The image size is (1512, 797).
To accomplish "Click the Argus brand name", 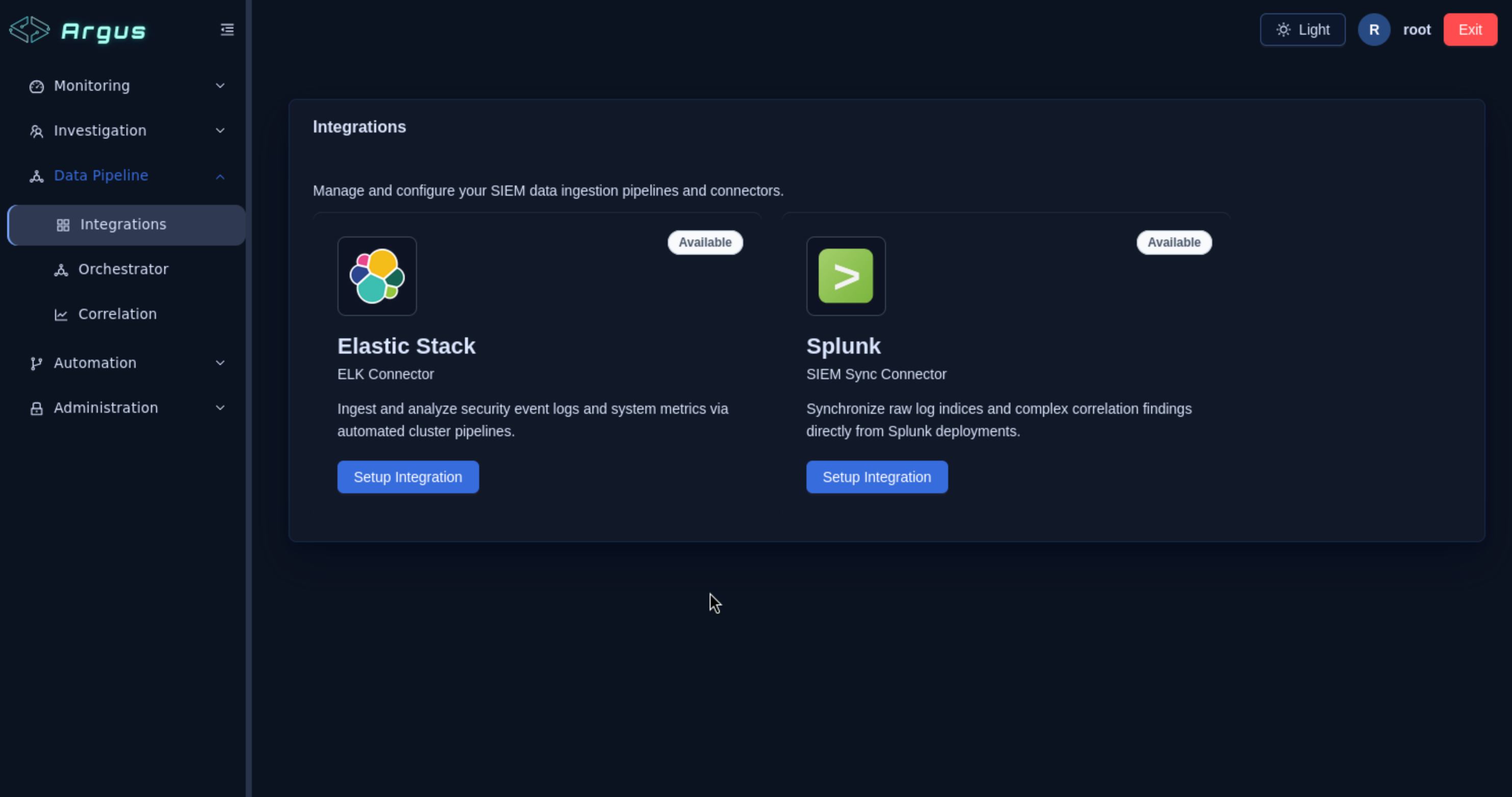I will pyautogui.click(x=103, y=31).
